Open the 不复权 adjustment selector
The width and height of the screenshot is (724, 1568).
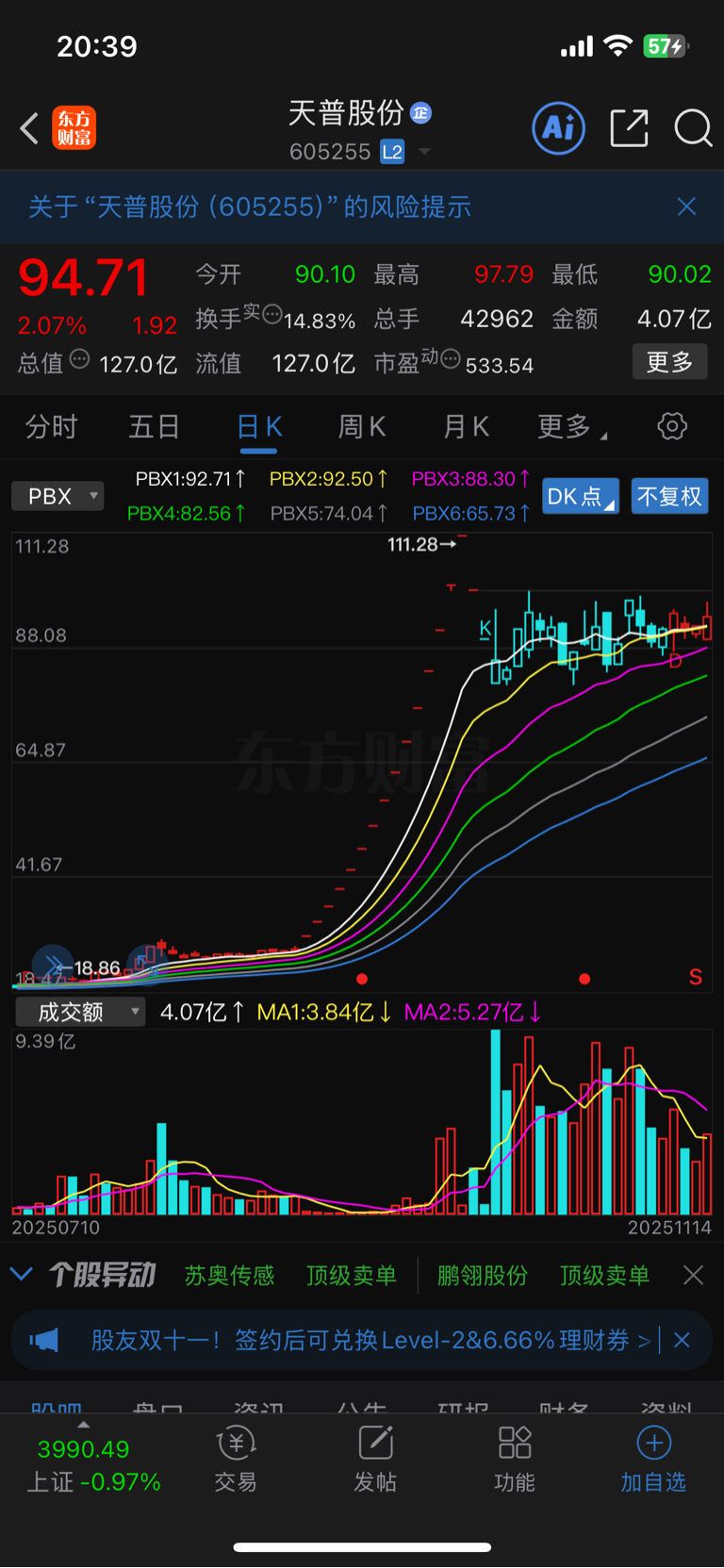click(669, 496)
